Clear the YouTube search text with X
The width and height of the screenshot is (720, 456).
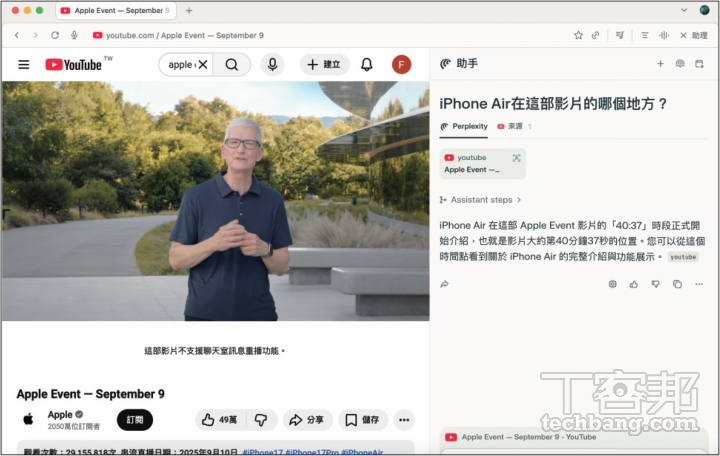(203, 65)
